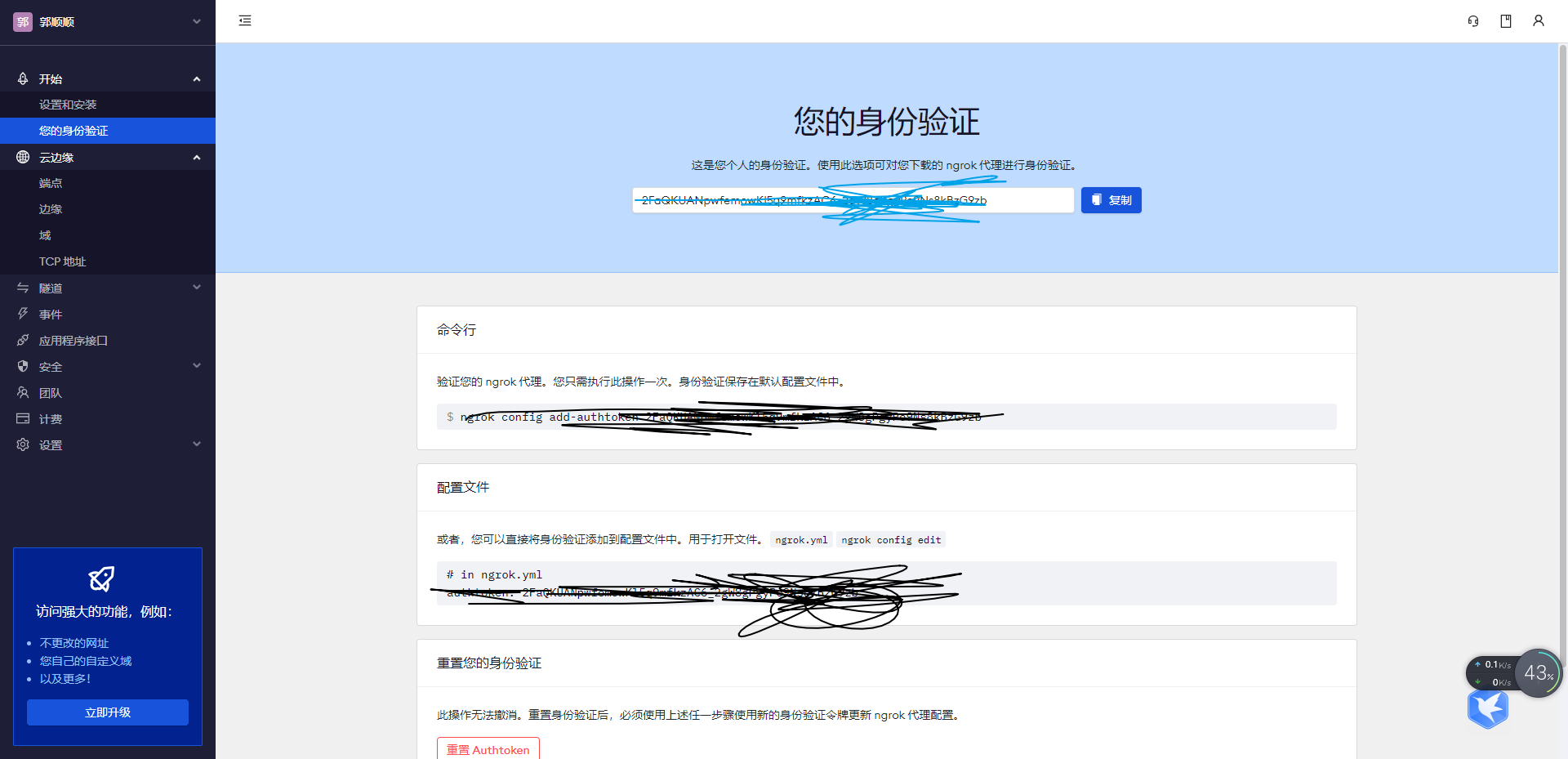This screenshot has height=759, width=1568.
Task: Click the ngrok config edit code tag
Action: 891,540
